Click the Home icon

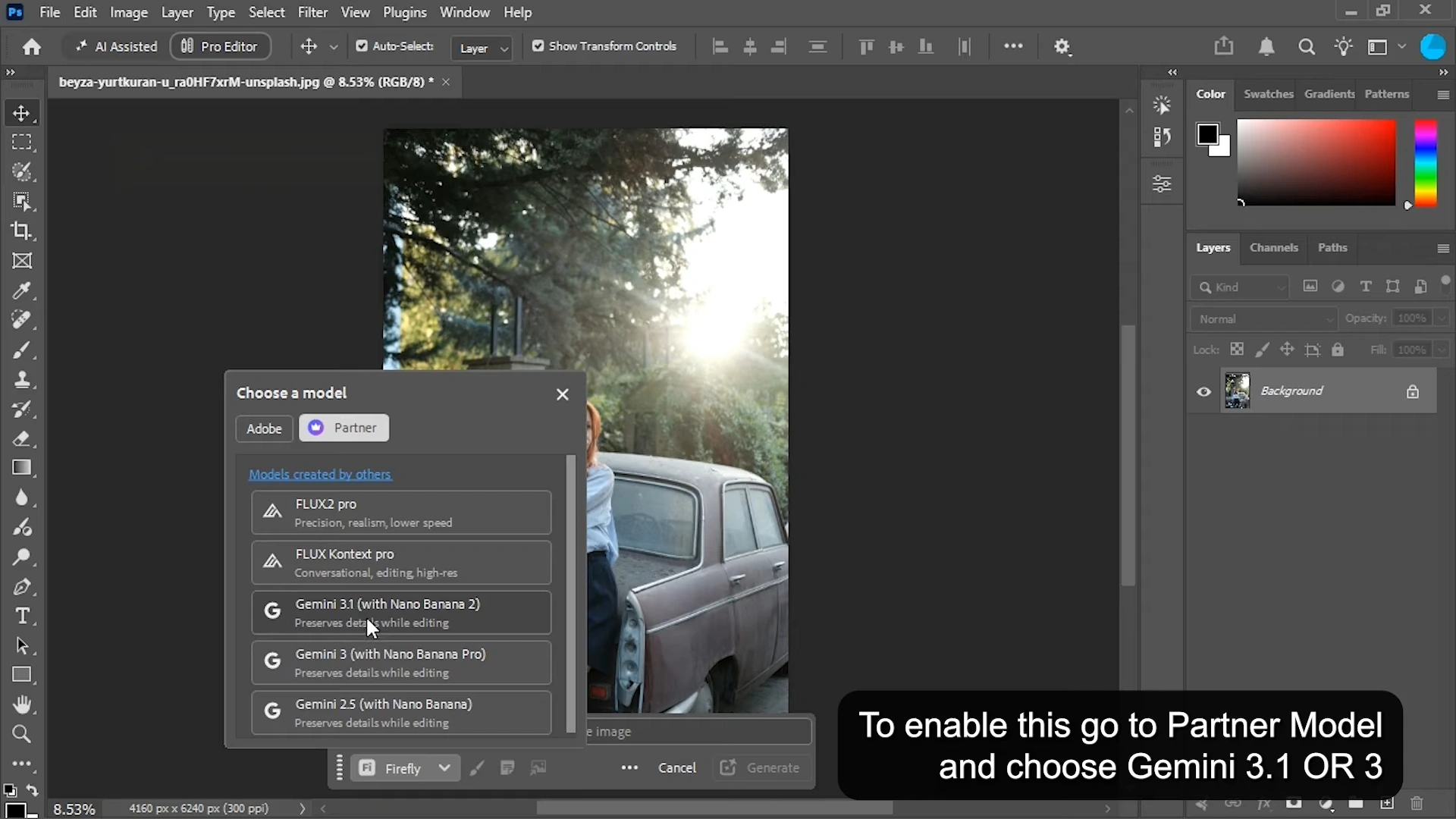31,47
